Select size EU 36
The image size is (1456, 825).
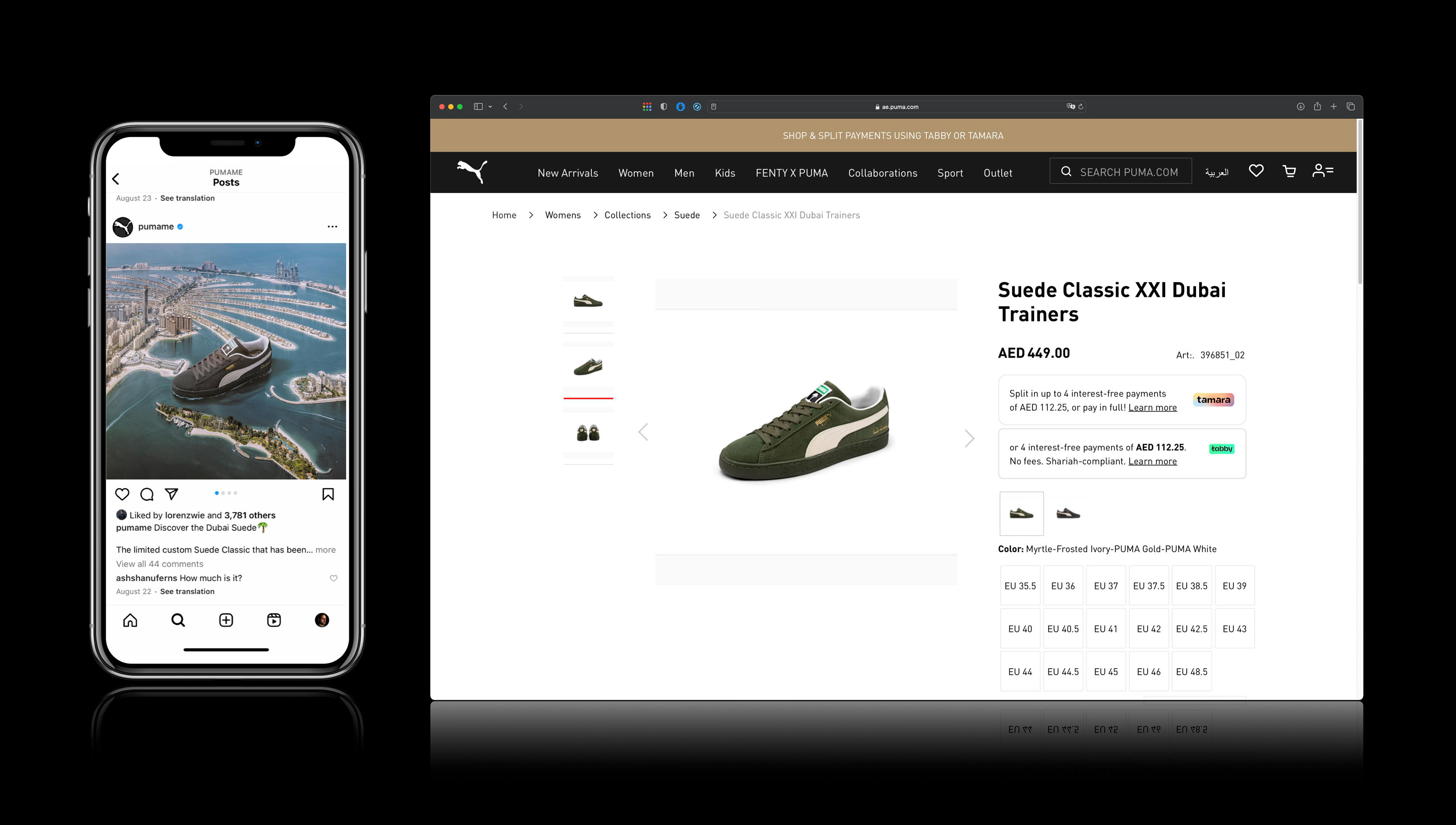pyautogui.click(x=1063, y=586)
